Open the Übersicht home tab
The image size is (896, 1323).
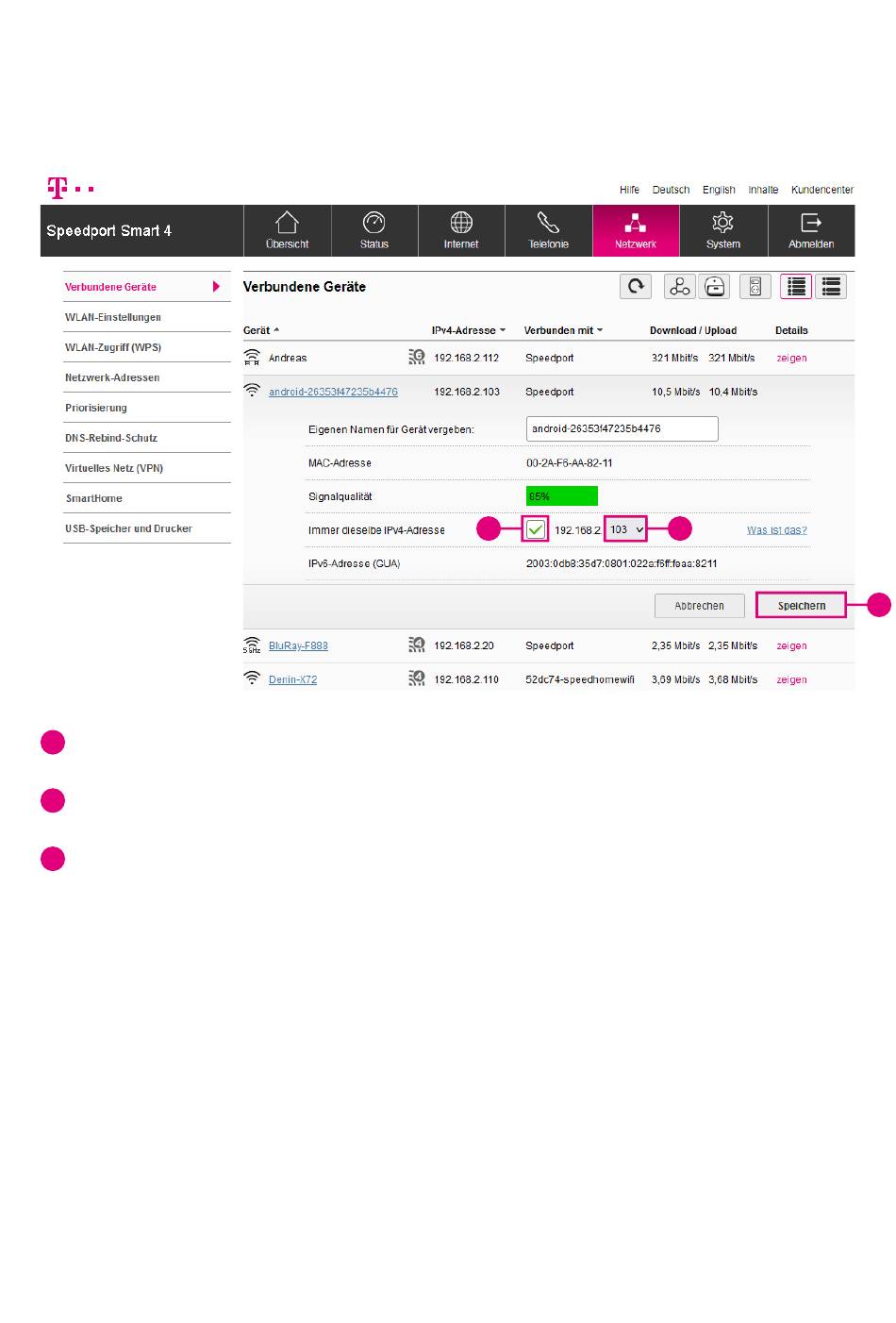tap(288, 231)
